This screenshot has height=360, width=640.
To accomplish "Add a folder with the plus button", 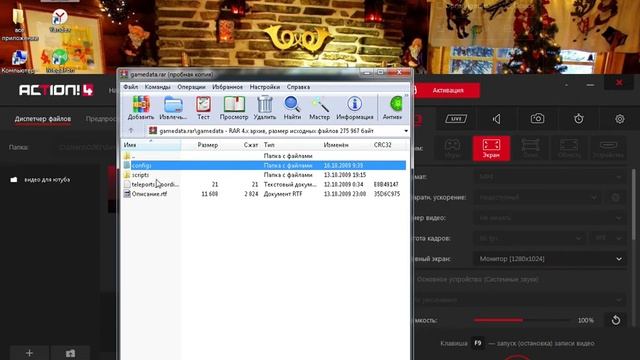I will 29,353.
